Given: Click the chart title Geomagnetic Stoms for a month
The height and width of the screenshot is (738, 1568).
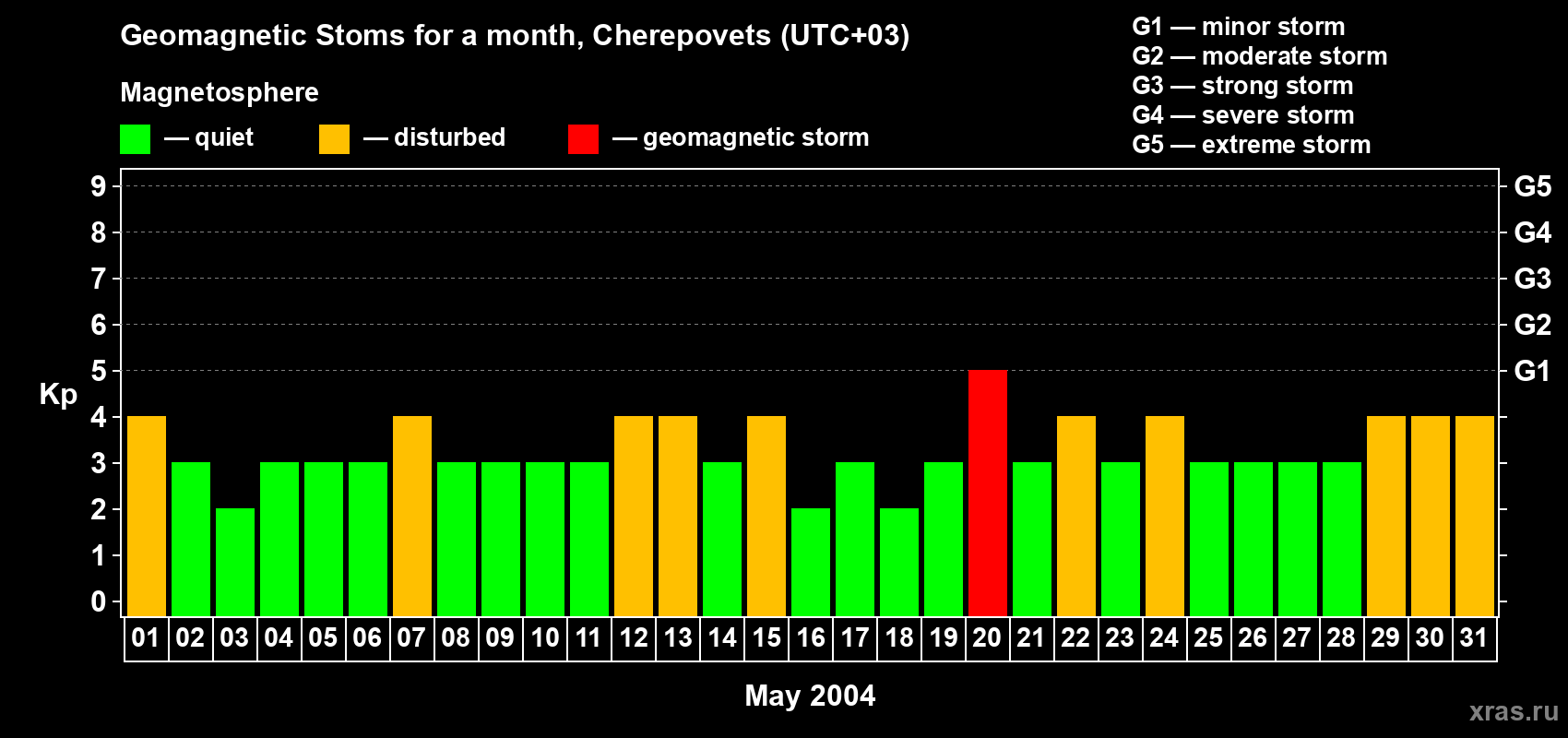Looking at the screenshot, I should click(515, 35).
